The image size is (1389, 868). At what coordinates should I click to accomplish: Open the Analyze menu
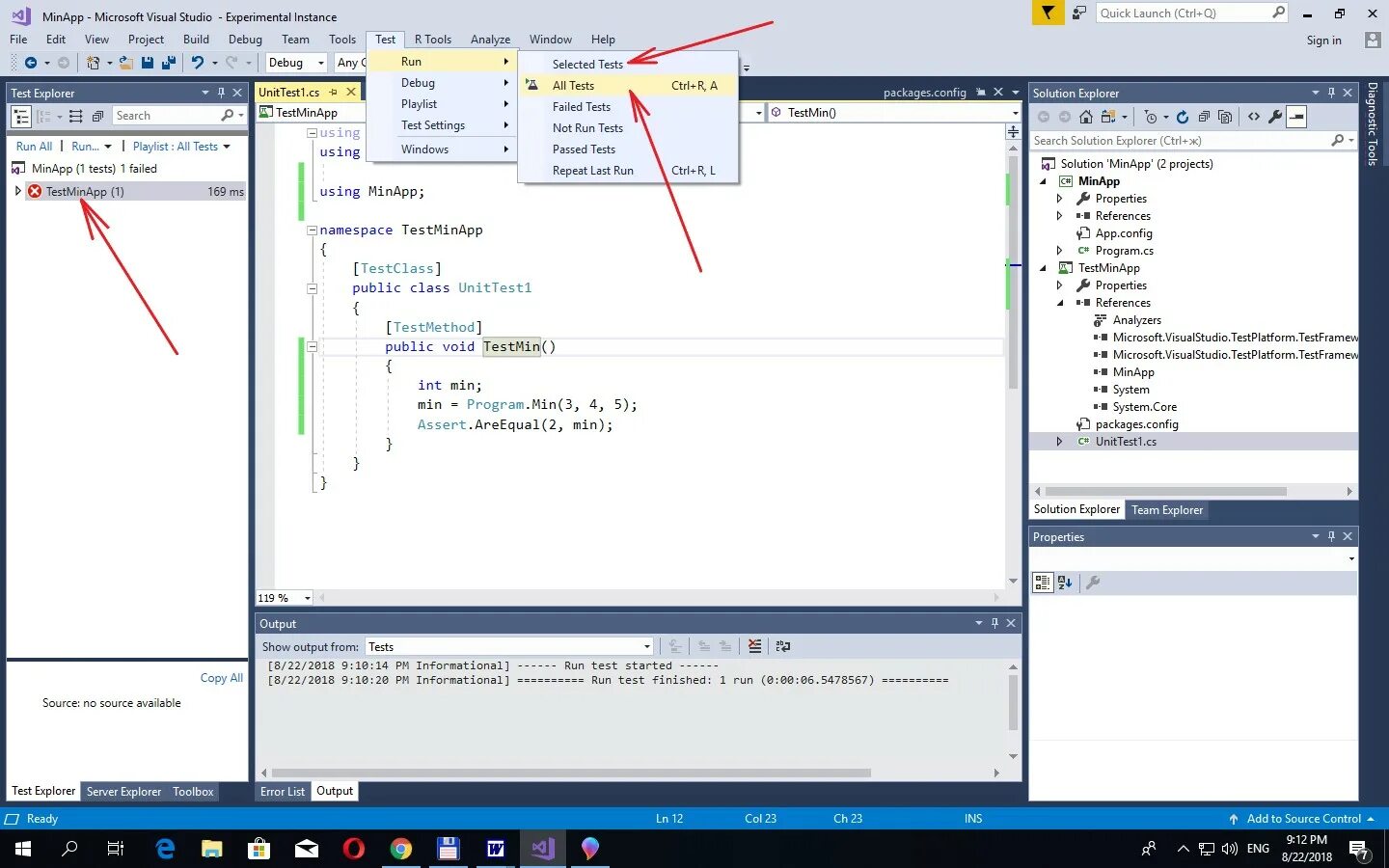490,40
